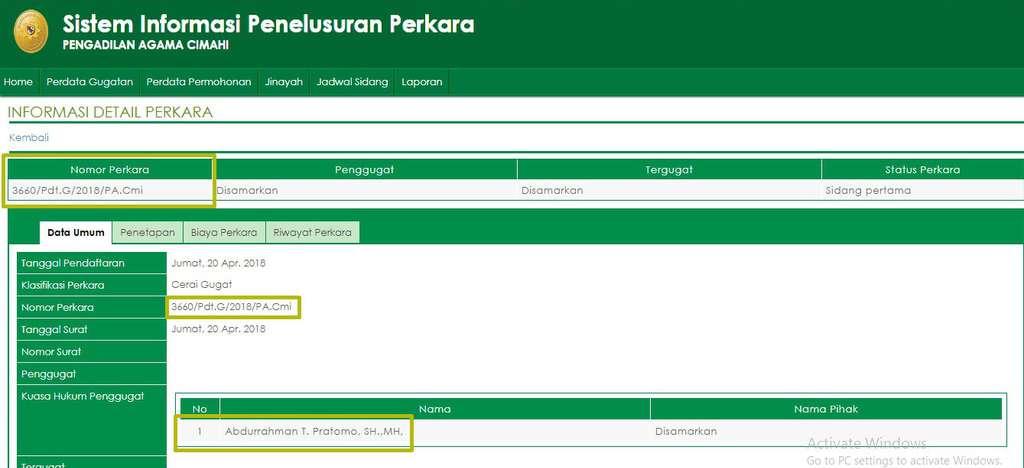
Task: Click the Status Perkara column header
Action: tap(922, 170)
